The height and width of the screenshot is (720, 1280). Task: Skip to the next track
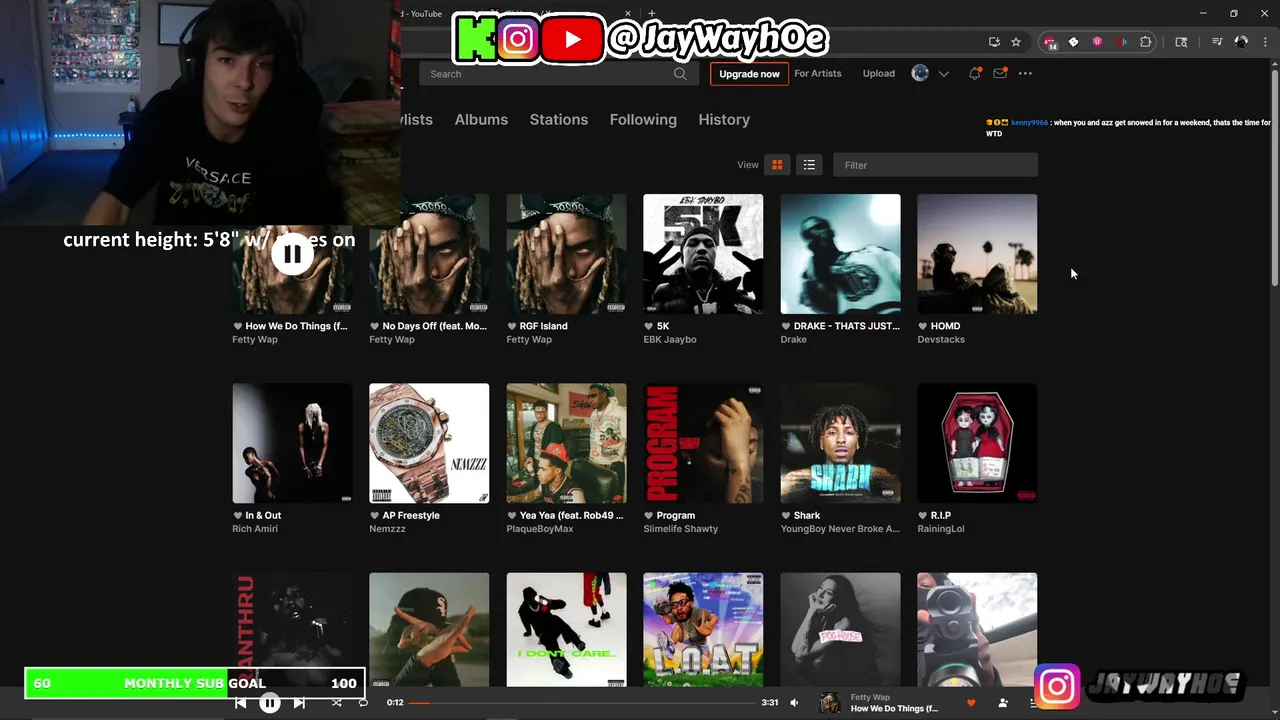(299, 703)
